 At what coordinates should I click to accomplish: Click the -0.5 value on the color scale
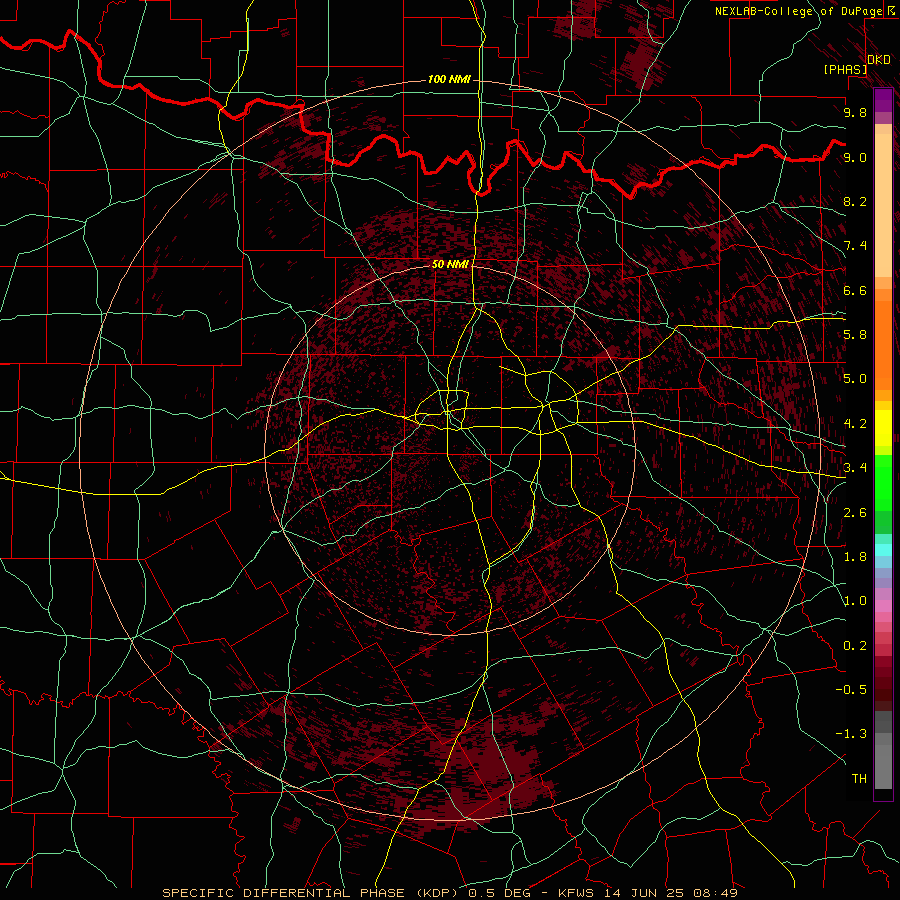tap(851, 690)
